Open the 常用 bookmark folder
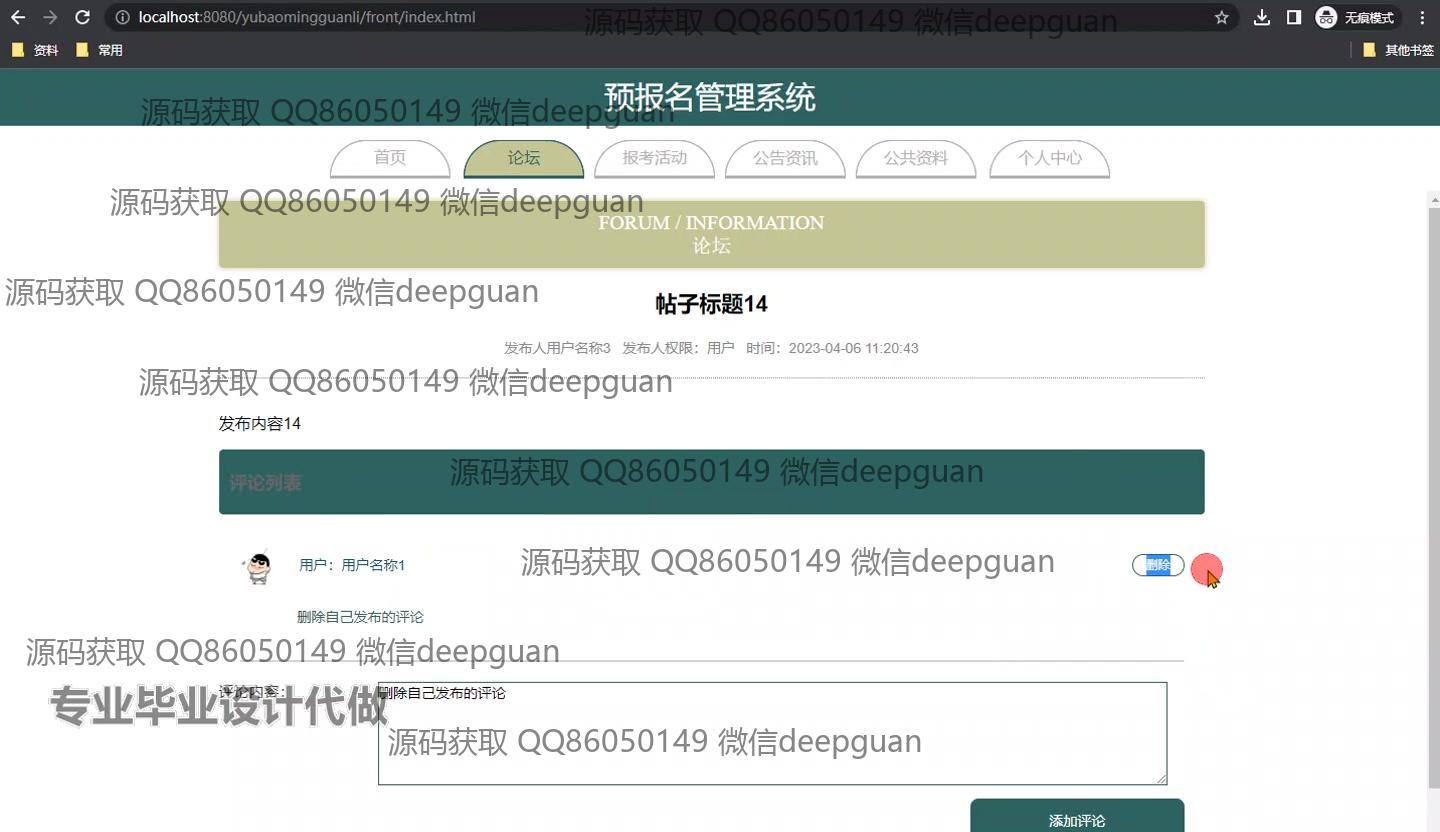1440x832 pixels. coord(100,50)
